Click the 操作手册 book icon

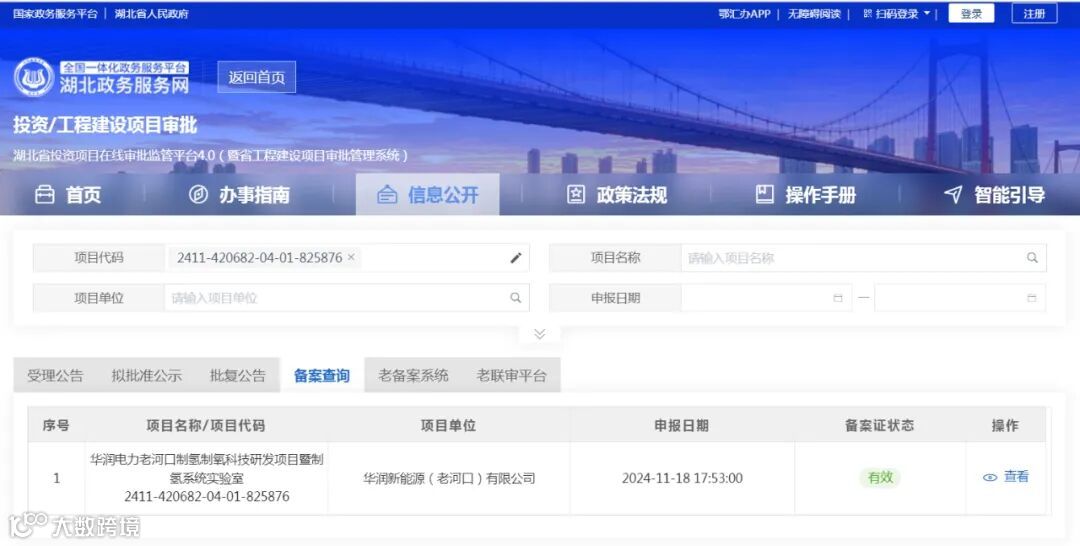point(765,195)
